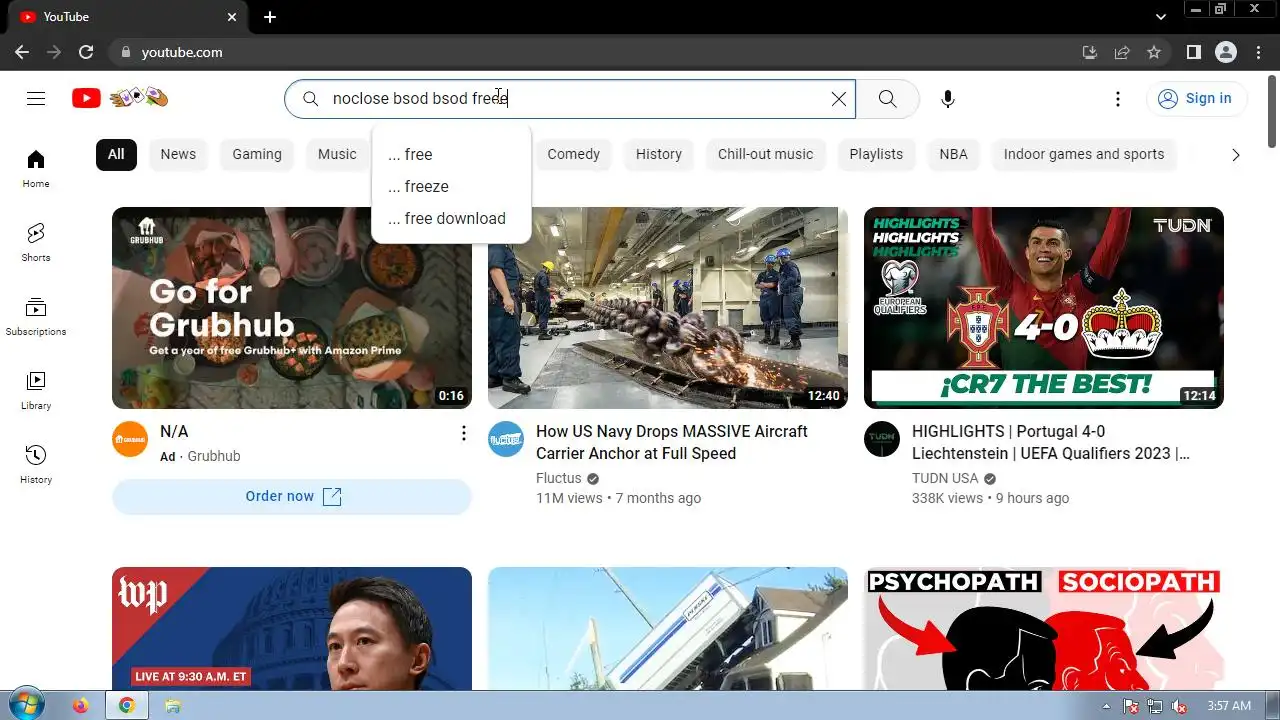Select the "... free download" suggestion
The width and height of the screenshot is (1280, 720).
pyautogui.click(x=451, y=218)
